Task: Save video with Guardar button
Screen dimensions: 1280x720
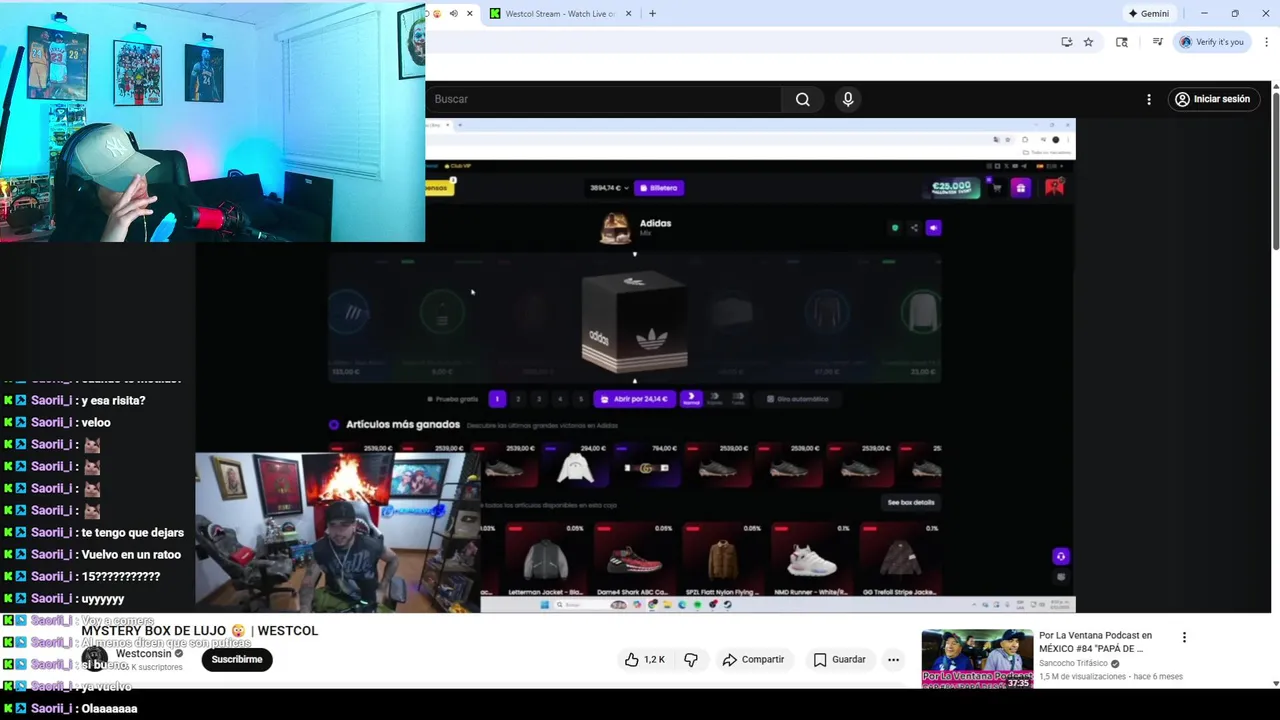Action: click(x=839, y=660)
